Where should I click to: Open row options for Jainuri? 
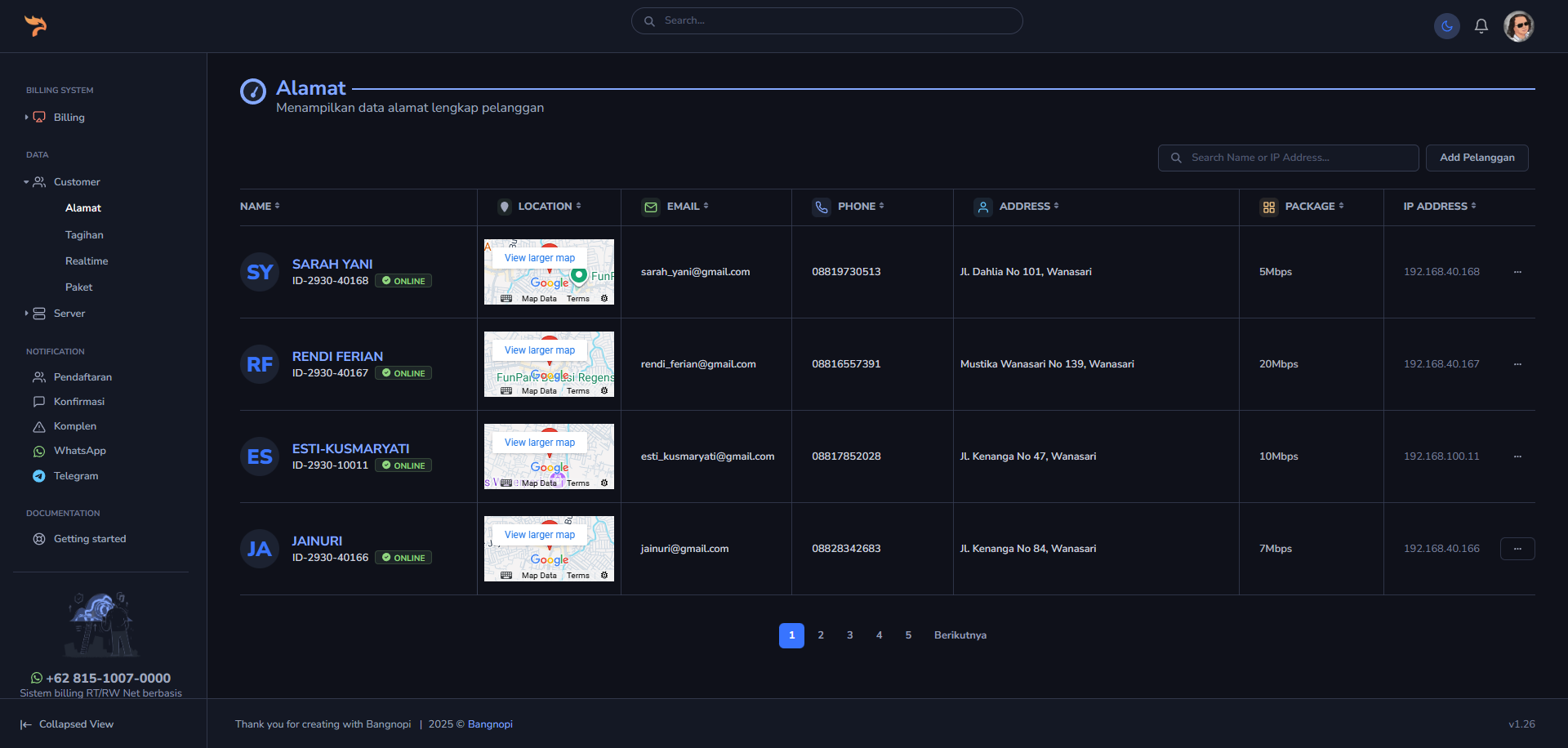pos(1517,549)
